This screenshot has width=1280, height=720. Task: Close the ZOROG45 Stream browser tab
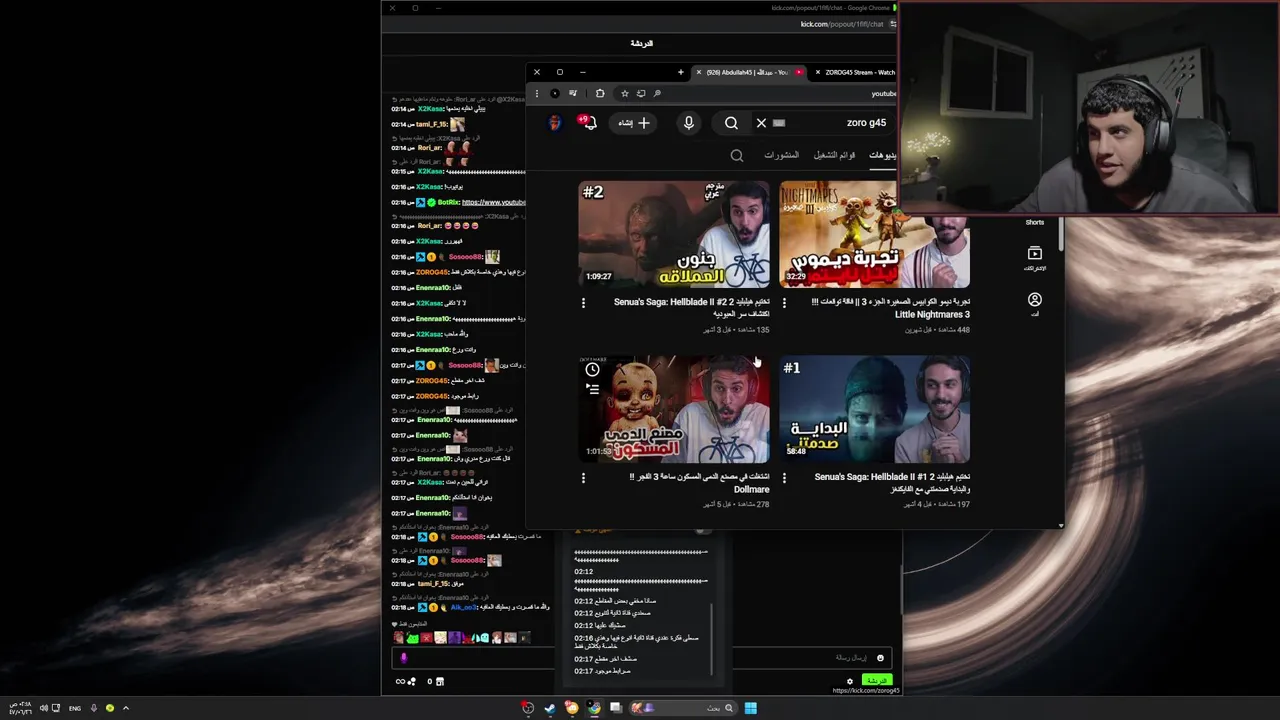817,72
